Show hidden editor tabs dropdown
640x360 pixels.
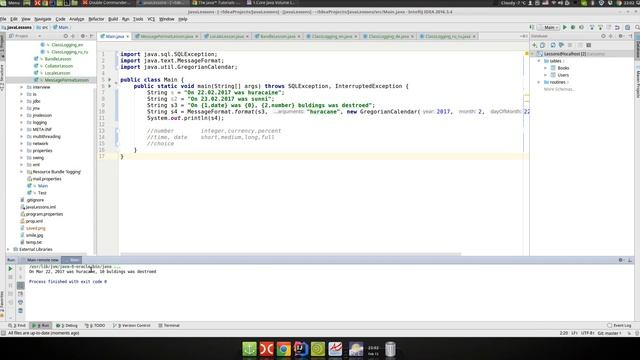(x=524, y=36)
